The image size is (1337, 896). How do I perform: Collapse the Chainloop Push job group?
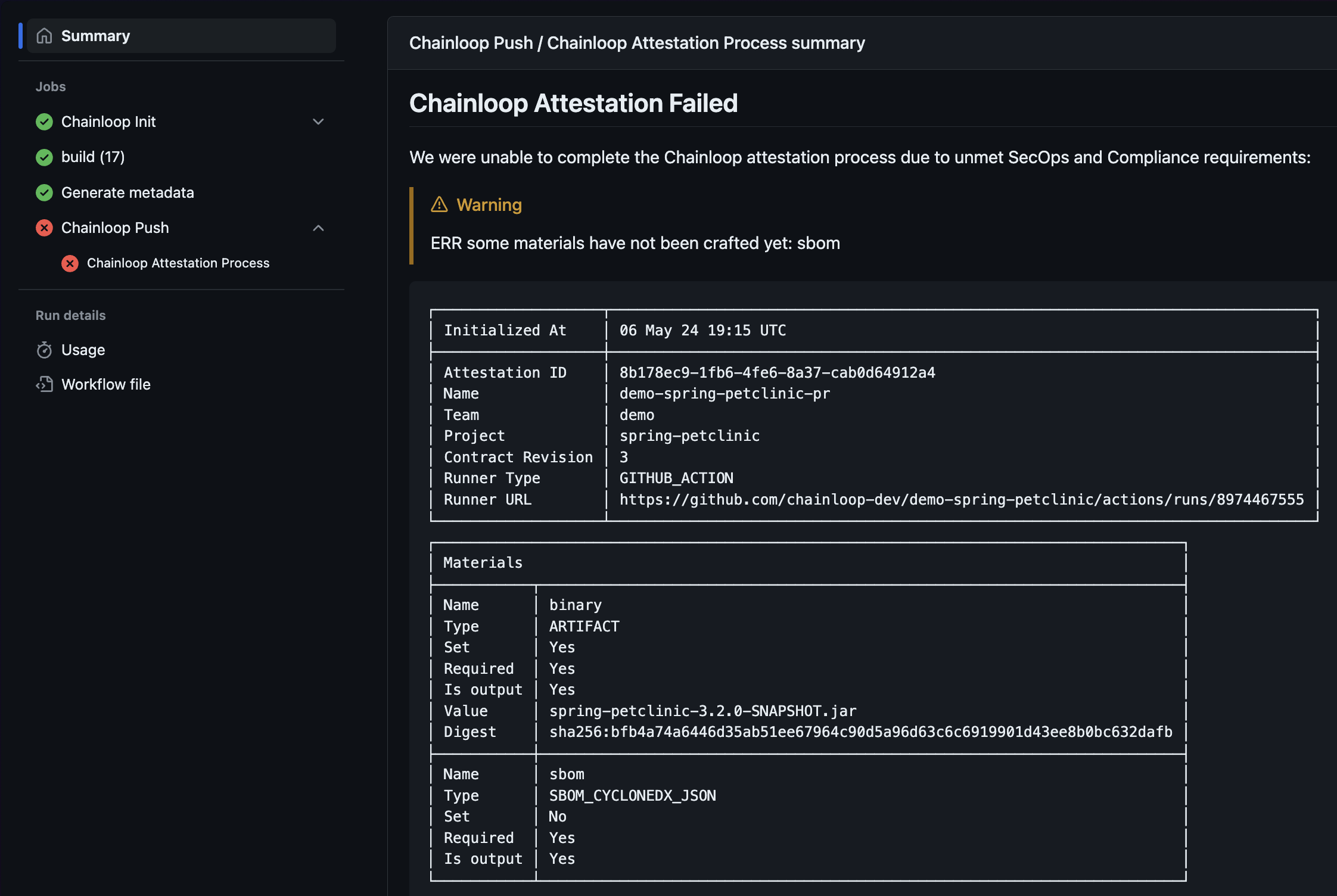319,228
